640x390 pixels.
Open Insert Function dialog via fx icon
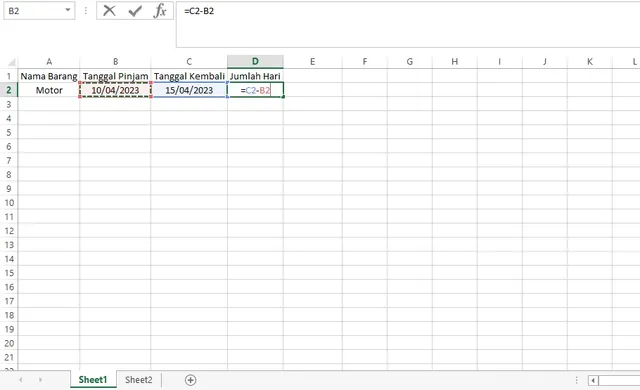(x=160, y=11)
